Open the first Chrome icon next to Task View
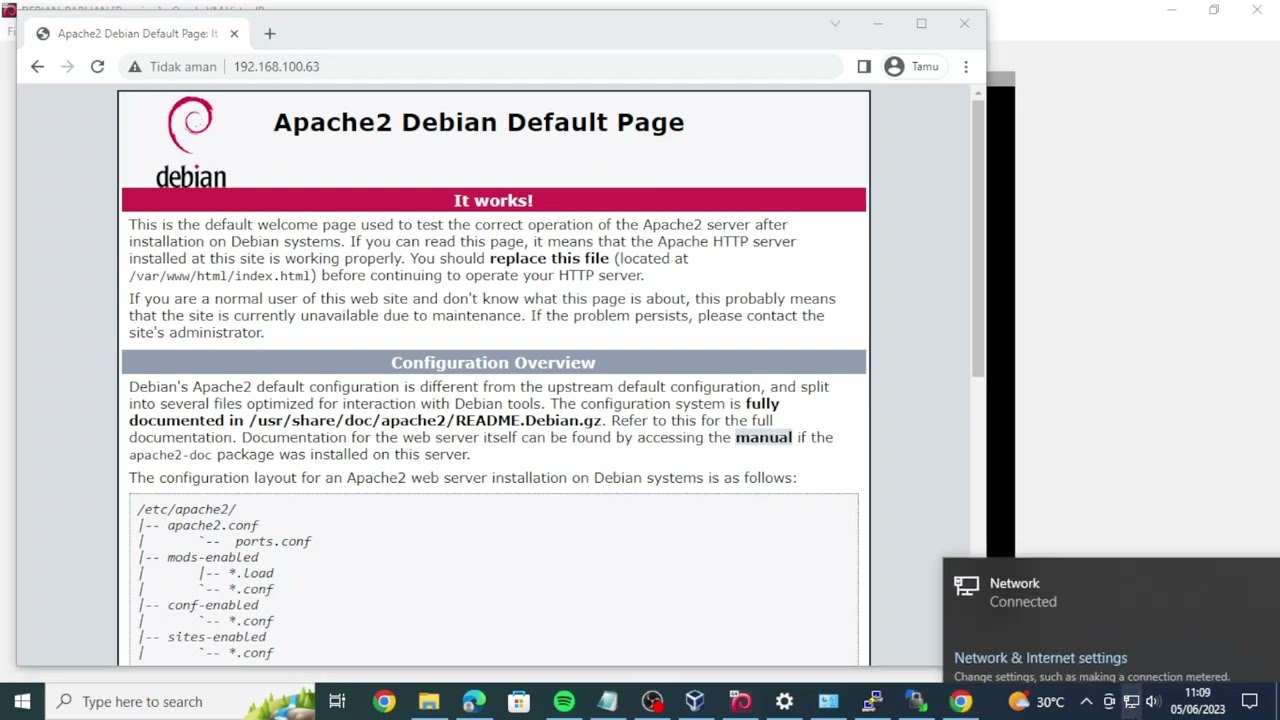1280x720 pixels. tap(384, 701)
